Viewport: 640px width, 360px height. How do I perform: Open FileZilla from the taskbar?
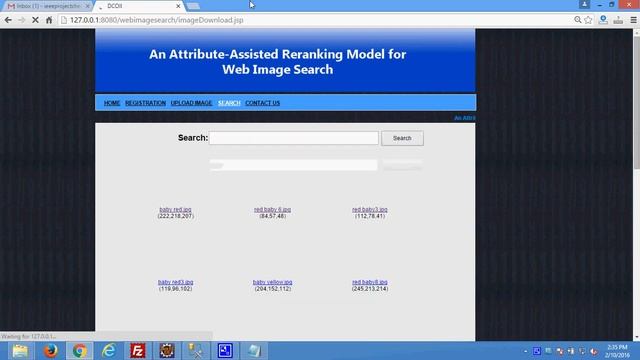point(138,351)
